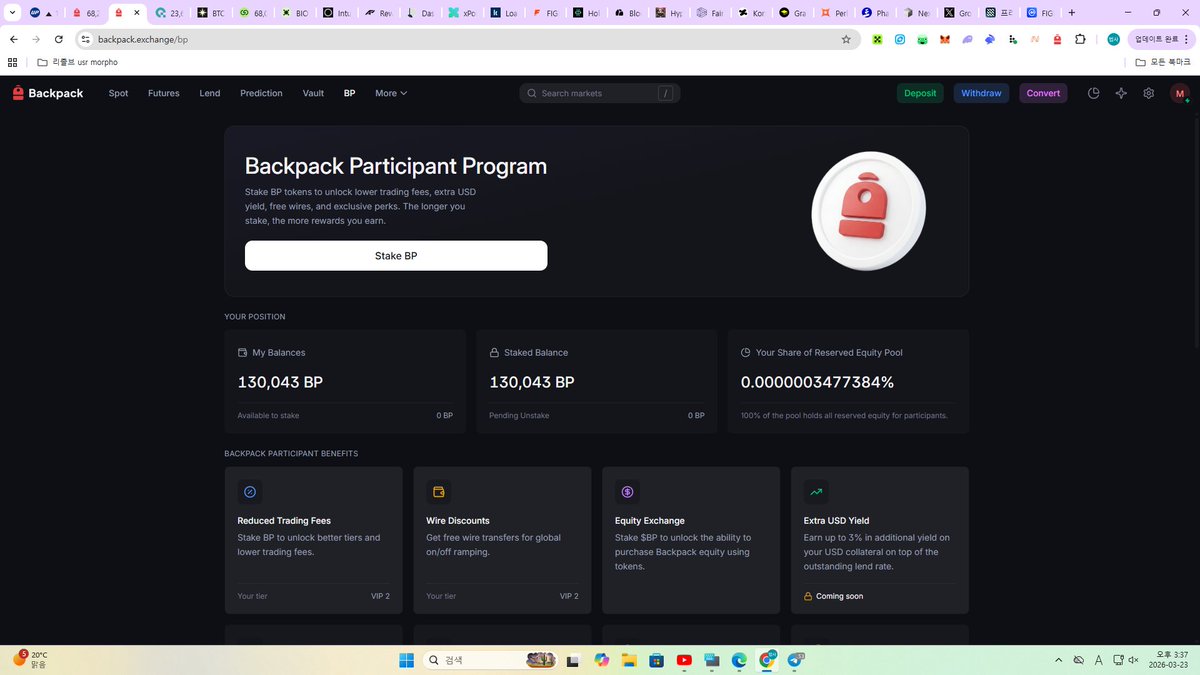1200x675 pixels.
Task: Click the 0.0000003477384% pool share value
Action: (x=817, y=382)
